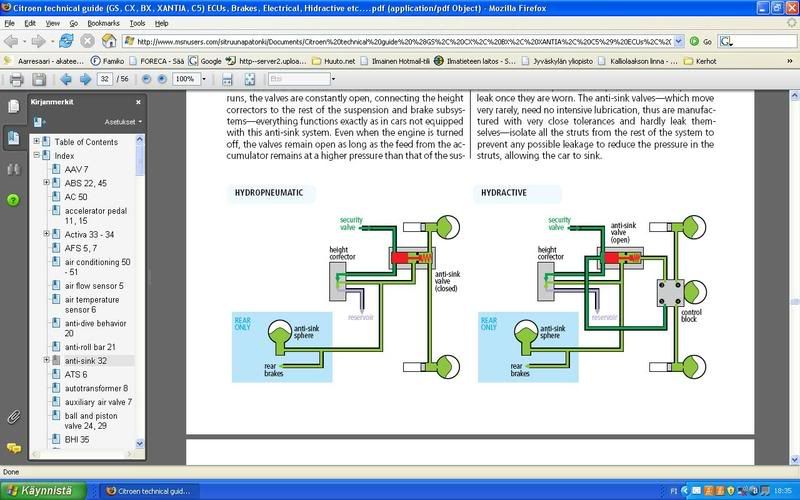
Task: Go to previous PDF page
Action: click(66, 79)
